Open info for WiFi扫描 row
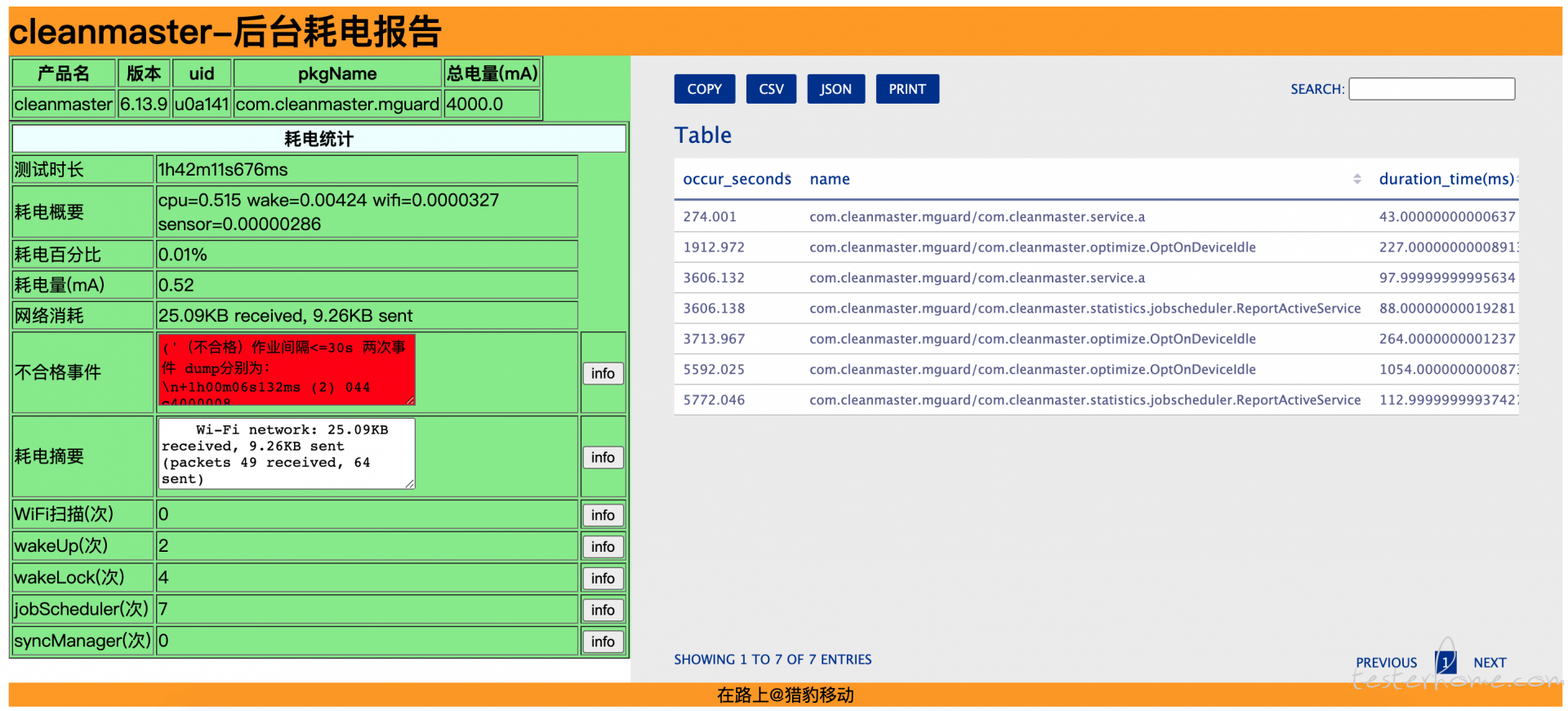 603,515
